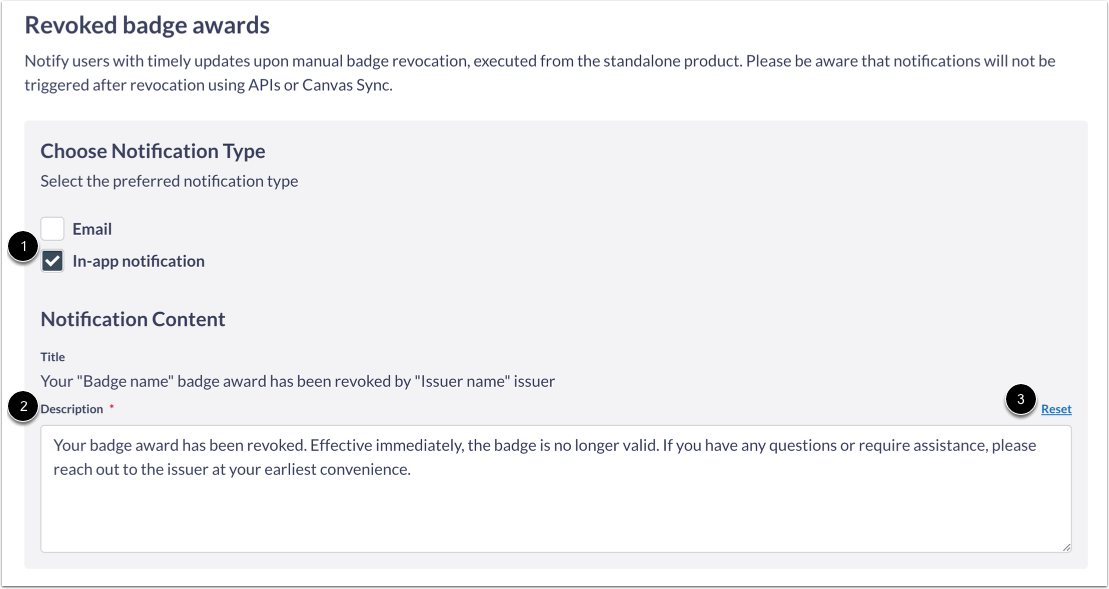Click the Reset link for Description

point(1057,409)
